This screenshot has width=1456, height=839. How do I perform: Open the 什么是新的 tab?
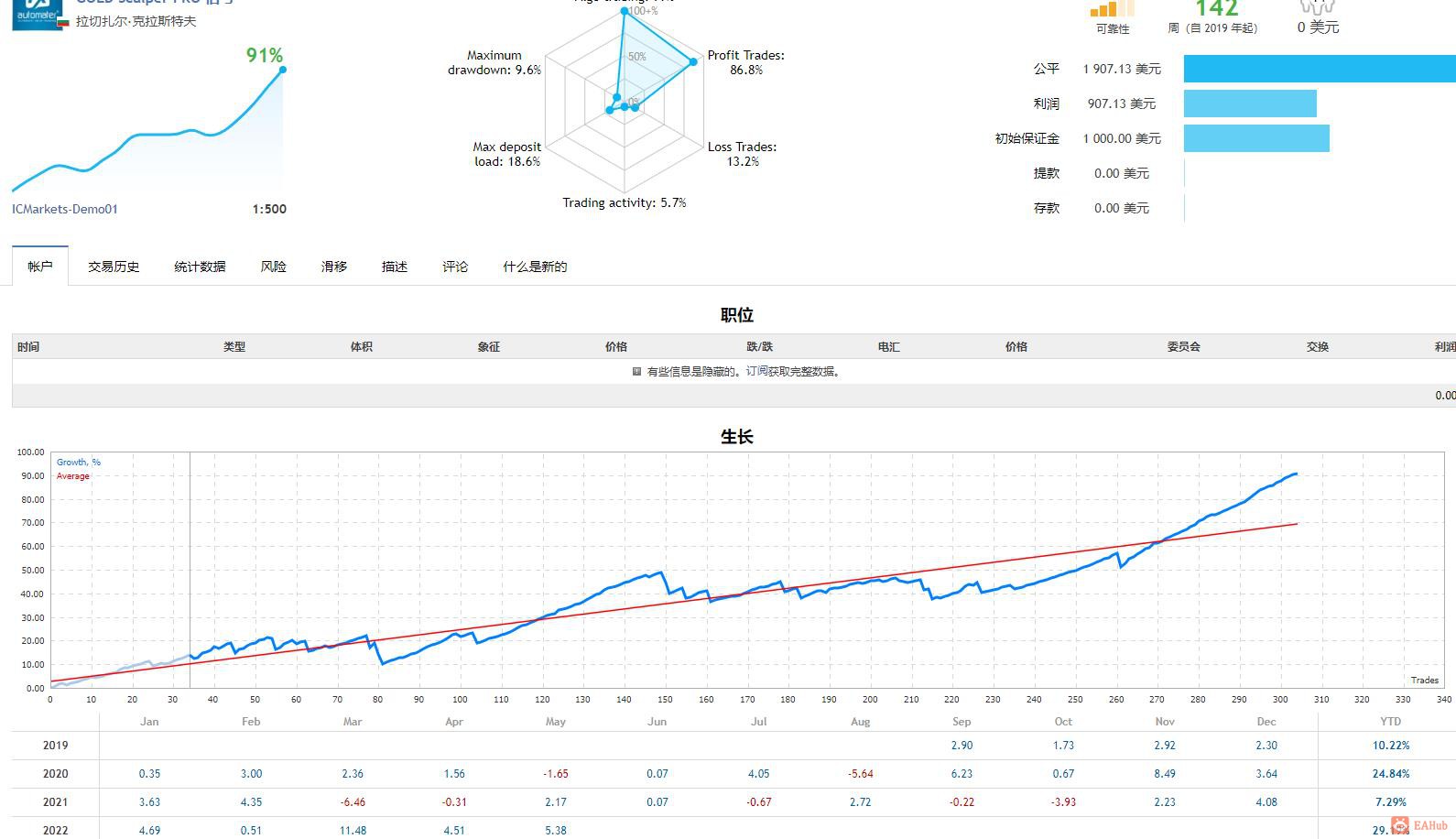coord(535,267)
